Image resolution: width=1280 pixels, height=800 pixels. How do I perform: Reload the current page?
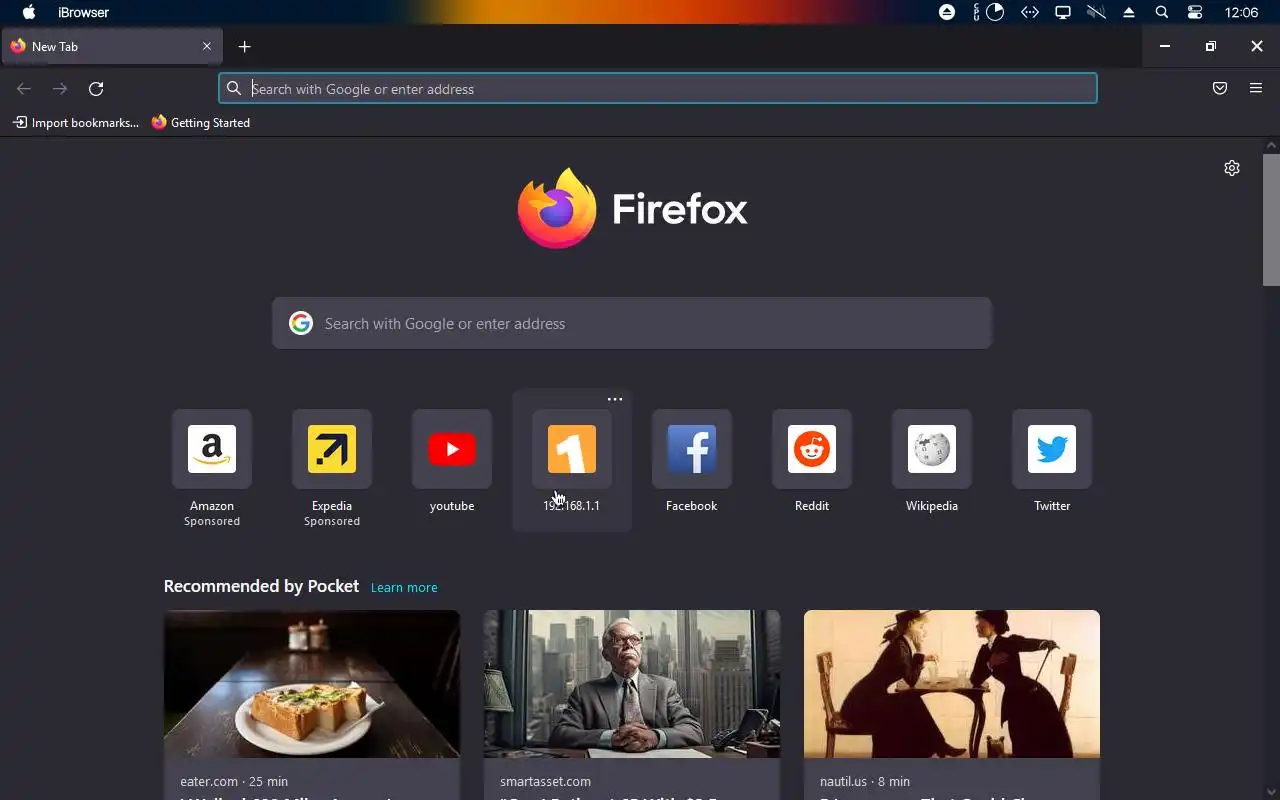tap(96, 89)
